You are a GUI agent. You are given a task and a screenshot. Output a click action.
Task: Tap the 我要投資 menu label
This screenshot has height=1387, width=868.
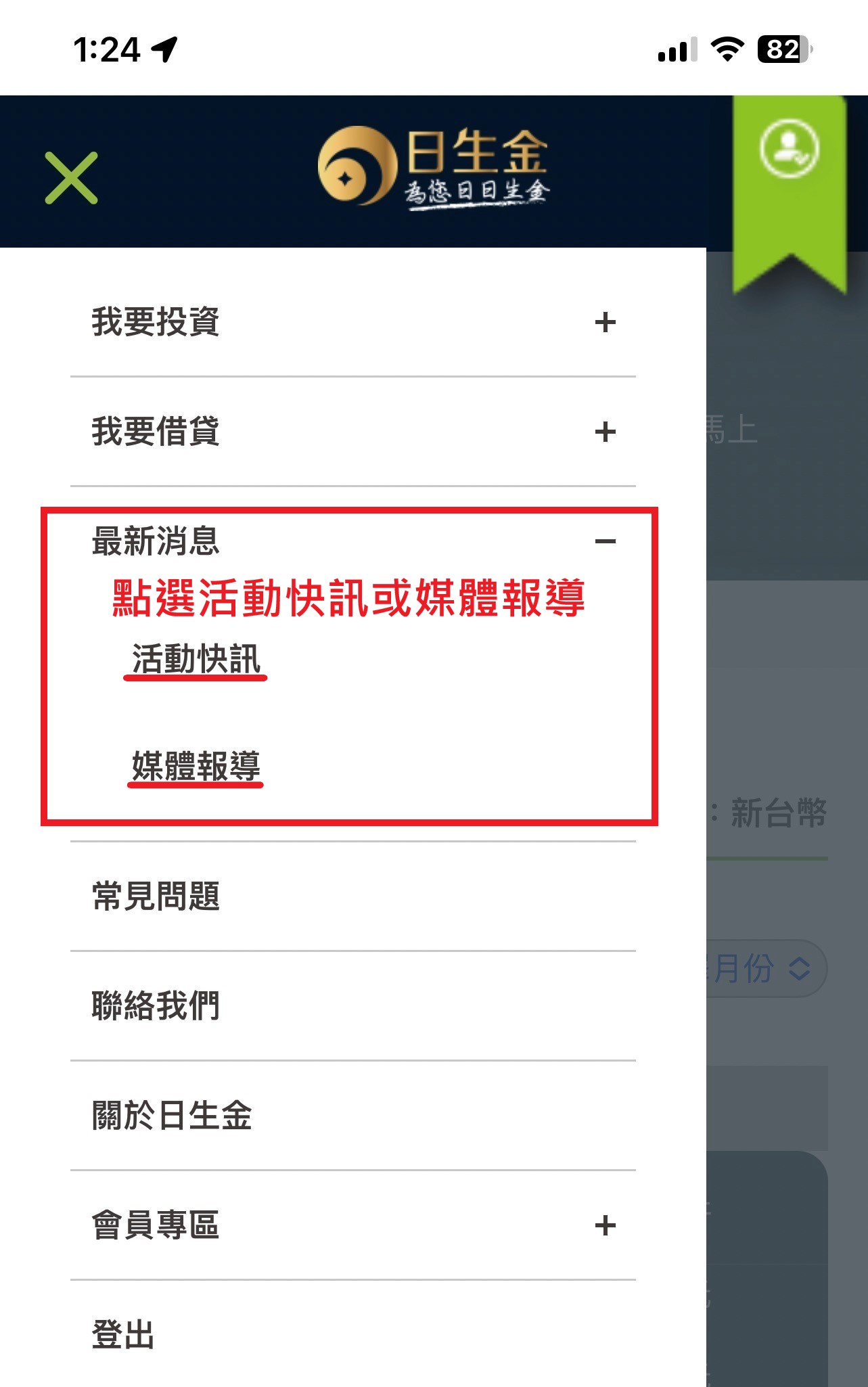[x=156, y=322]
